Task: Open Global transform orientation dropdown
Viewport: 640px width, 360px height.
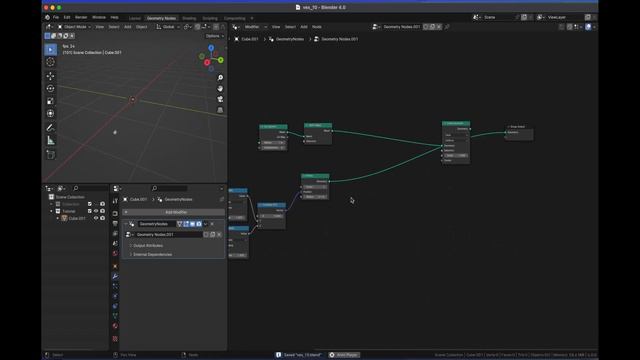Action: coord(168,27)
